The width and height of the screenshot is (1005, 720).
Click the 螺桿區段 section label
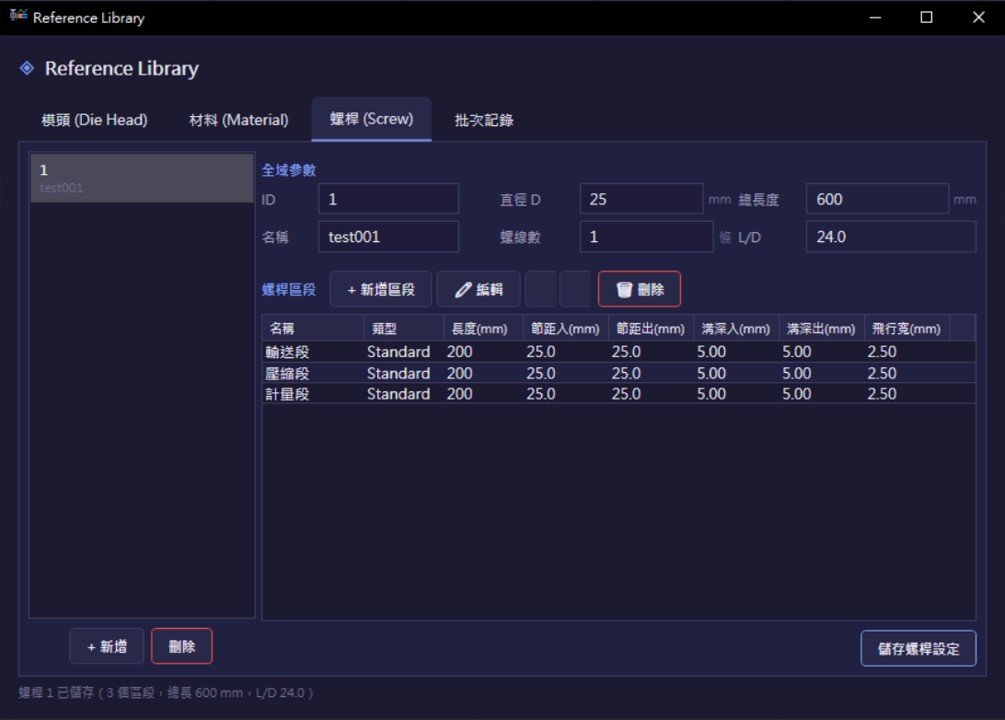click(288, 290)
